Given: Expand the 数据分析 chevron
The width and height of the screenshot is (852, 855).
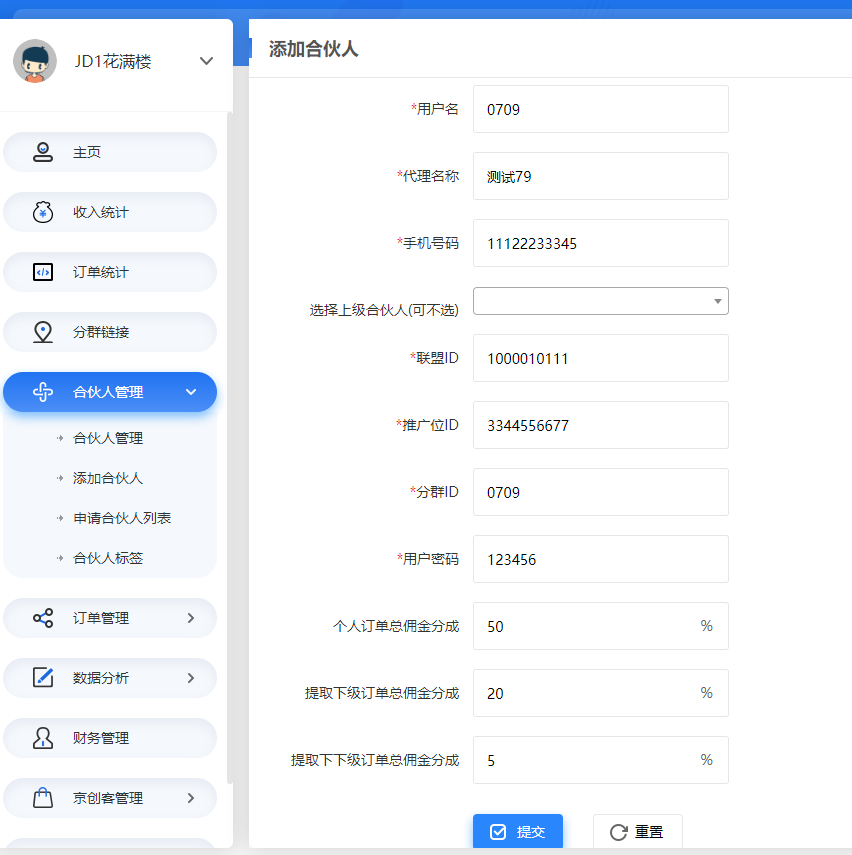Looking at the screenshot, I should pyautogui.click(x=191, y=678).
